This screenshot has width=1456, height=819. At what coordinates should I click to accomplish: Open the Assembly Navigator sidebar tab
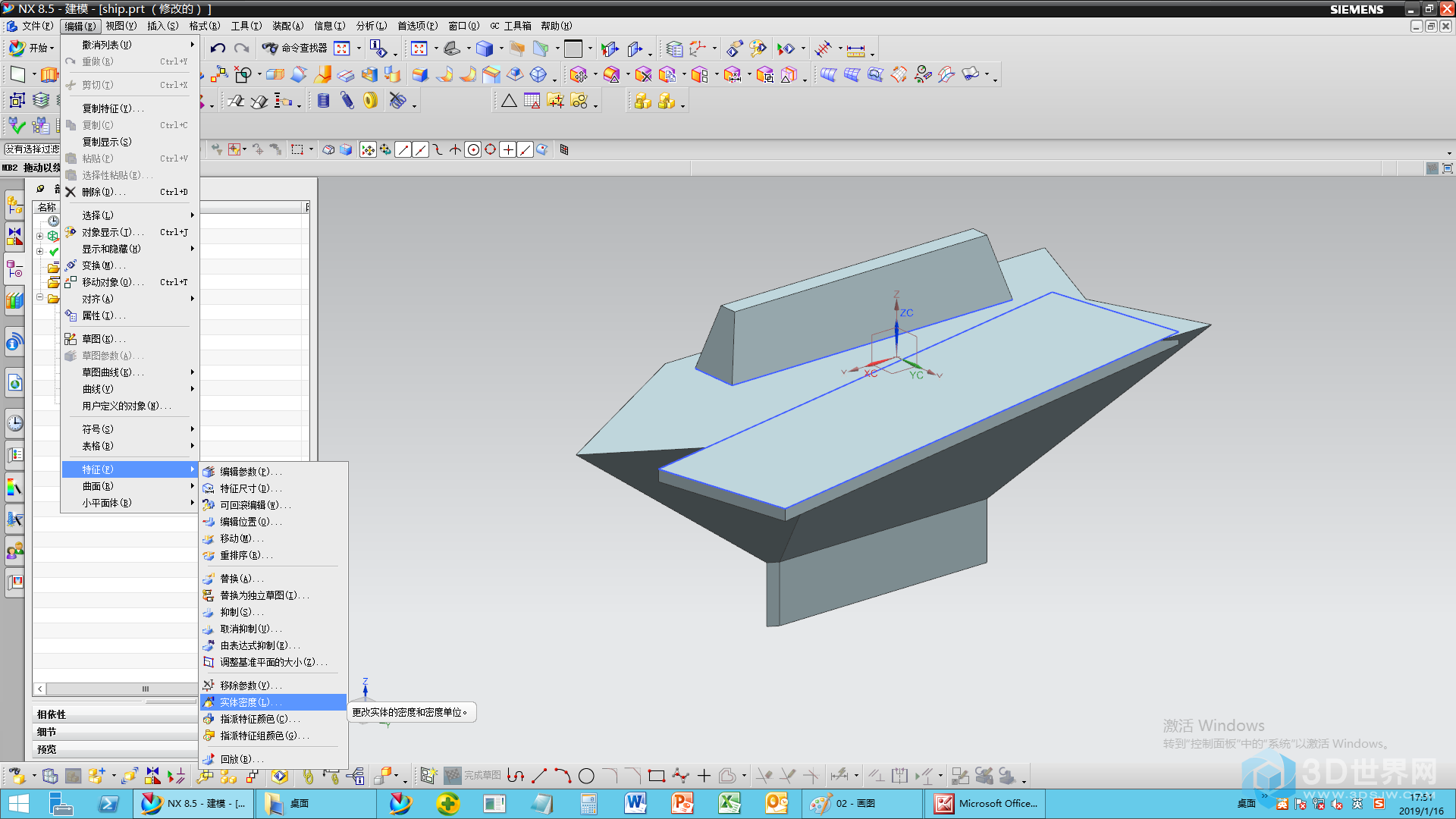15,204
